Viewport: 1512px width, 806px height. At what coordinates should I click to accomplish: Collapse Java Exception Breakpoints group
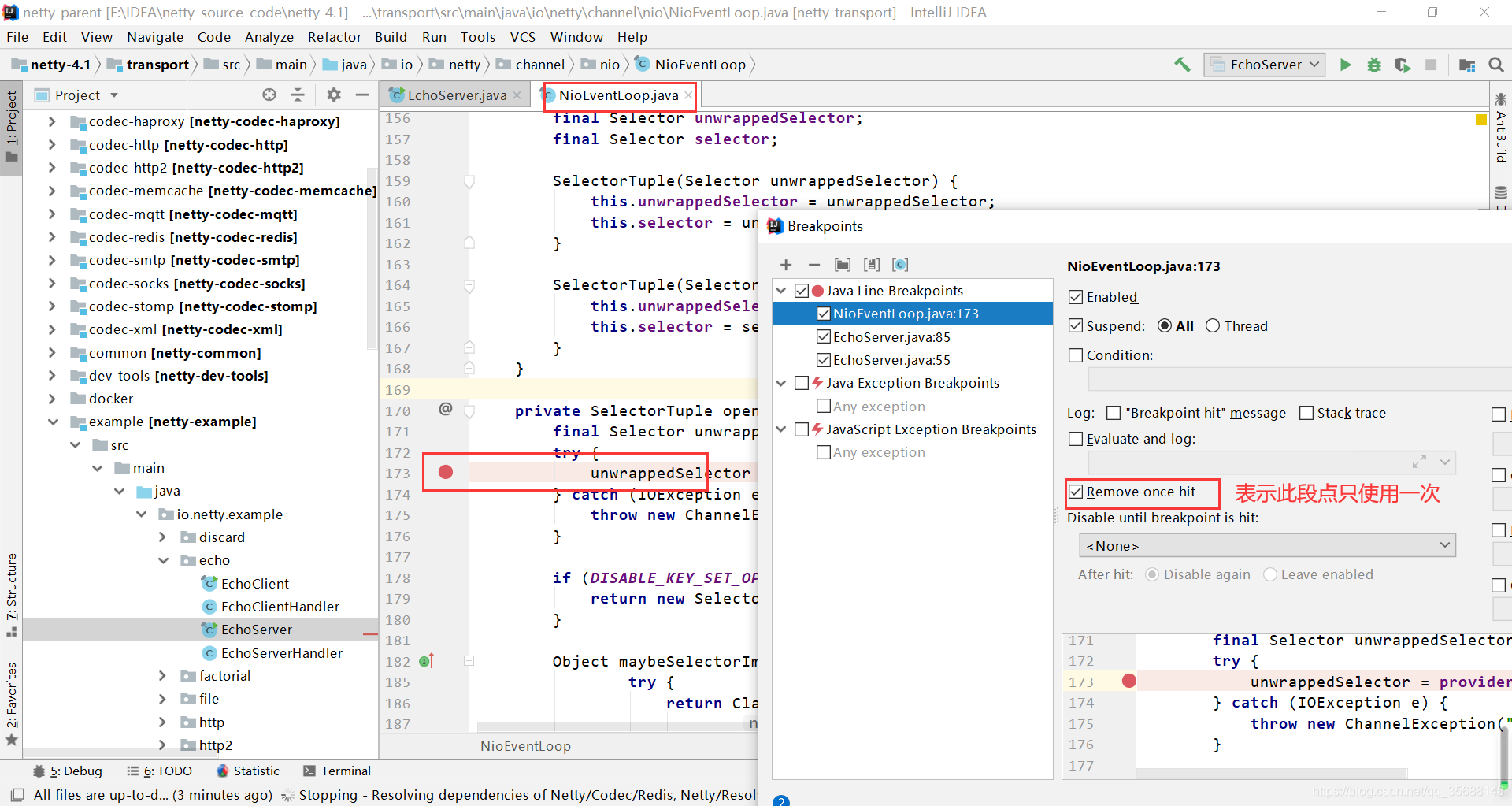781,383
